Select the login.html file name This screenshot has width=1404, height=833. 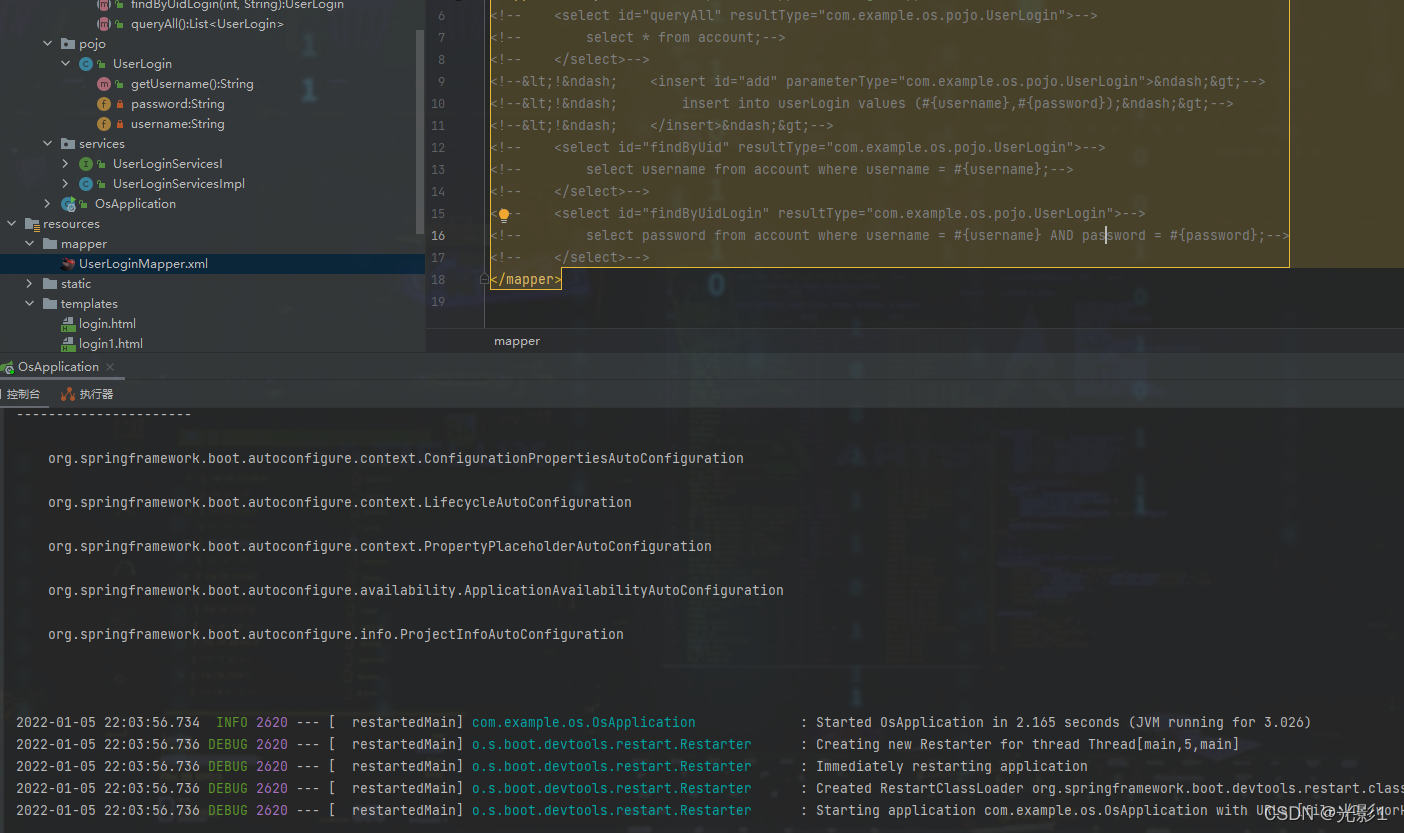pyautogui.click(x=107, y=324)
